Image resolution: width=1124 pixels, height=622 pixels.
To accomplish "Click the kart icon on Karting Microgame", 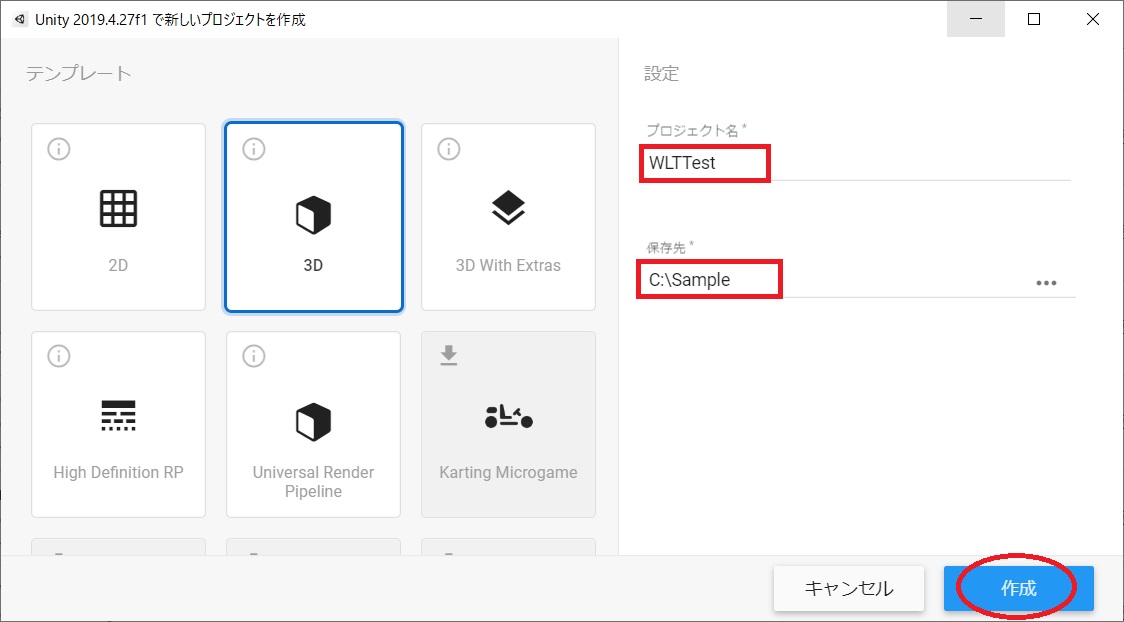I will [x=508, y=416].
